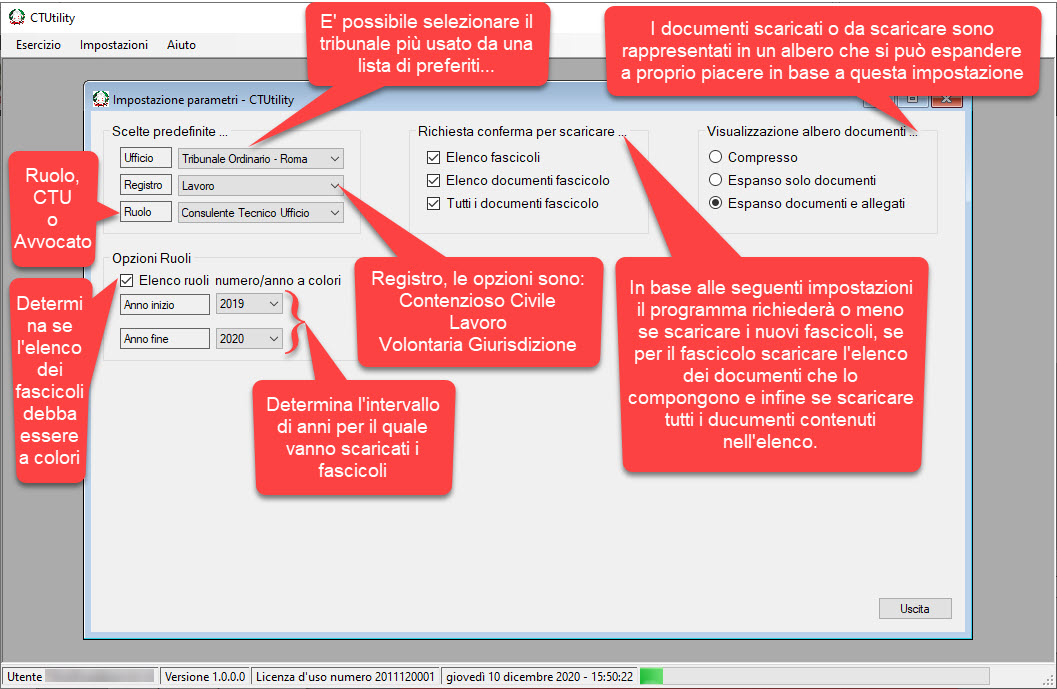Click Versione 1.0.0.0 in the status bar
The image size is (1057, 689).
coord(205,677)
